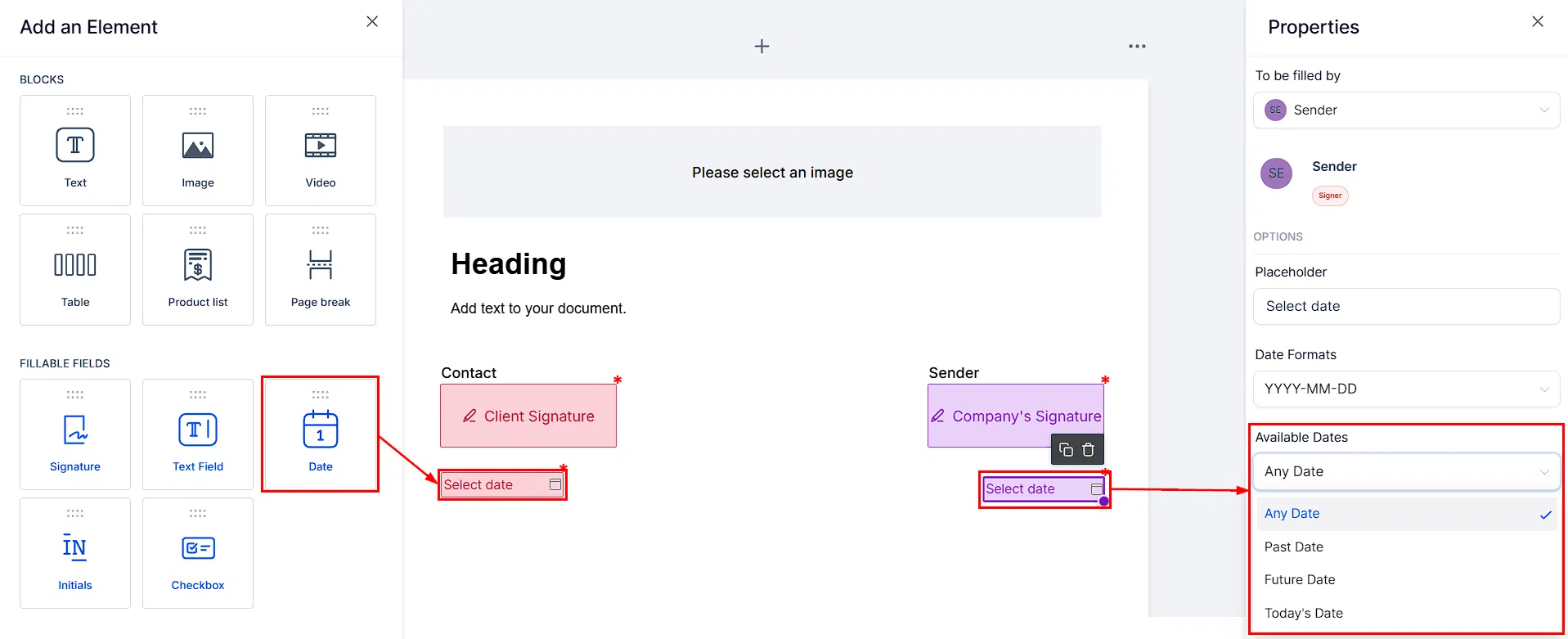Duplicate the selected field with copy icon
The image size is (1568, 639).
tap(1066, 450)
